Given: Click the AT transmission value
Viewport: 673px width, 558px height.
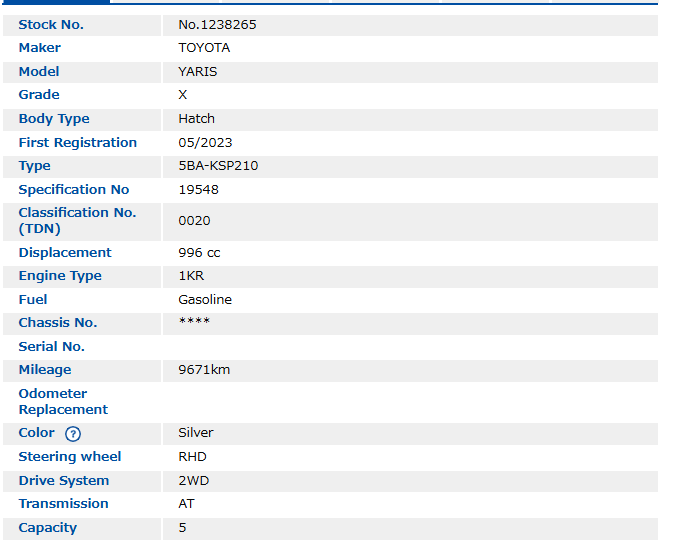Looking at the screenshot, I should (x=187, y=504).
